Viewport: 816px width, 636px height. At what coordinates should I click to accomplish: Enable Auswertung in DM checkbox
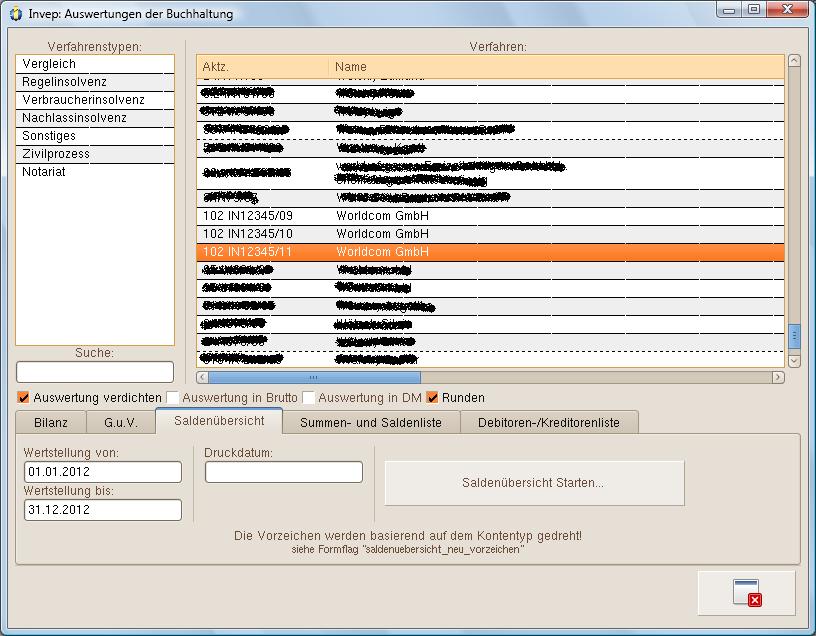point(309,398)
